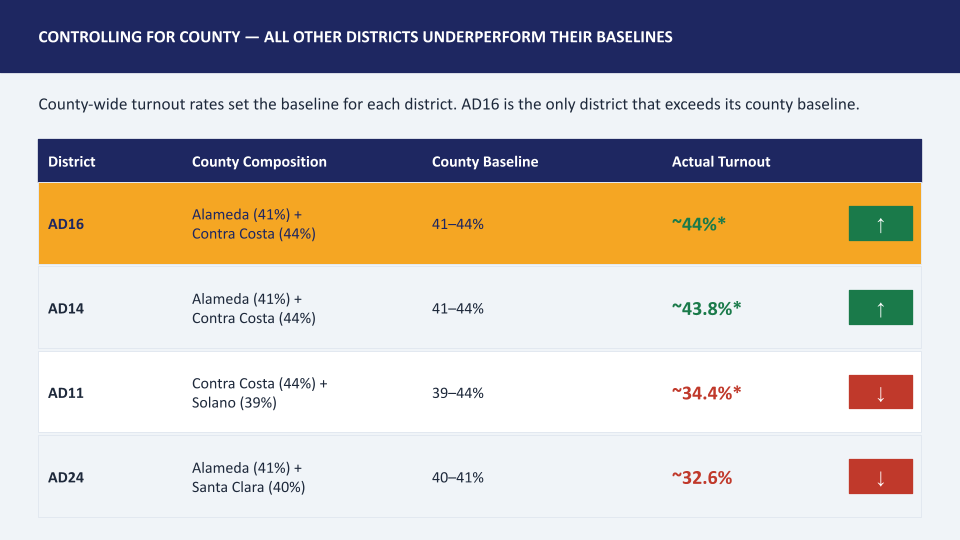Viewport: 960px width, 540px height.
Task: Select the District column header
Action: tap(72, 162)
